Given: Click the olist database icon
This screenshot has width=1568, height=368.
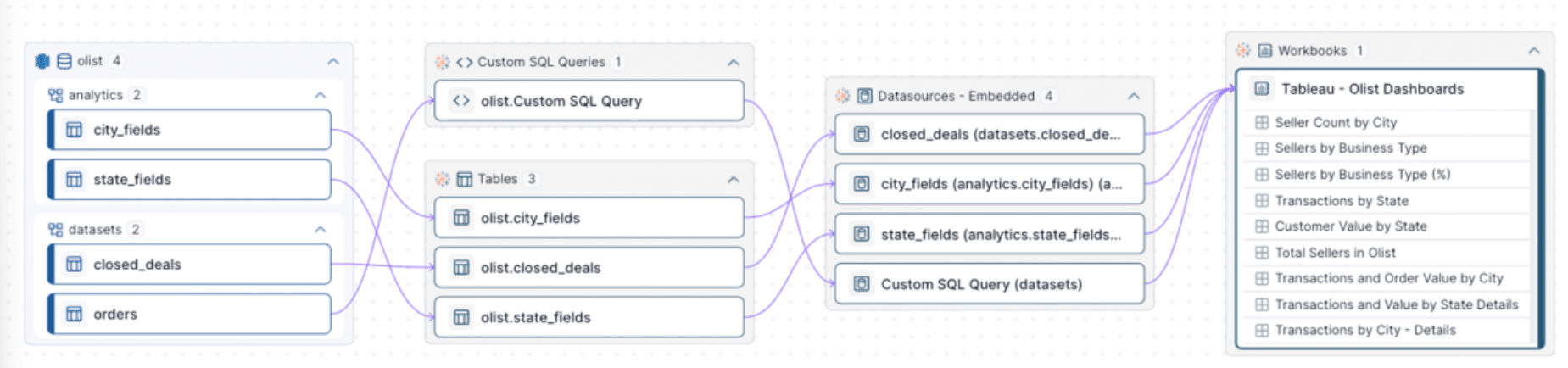Looking at the screenshot, I should 64,61.
